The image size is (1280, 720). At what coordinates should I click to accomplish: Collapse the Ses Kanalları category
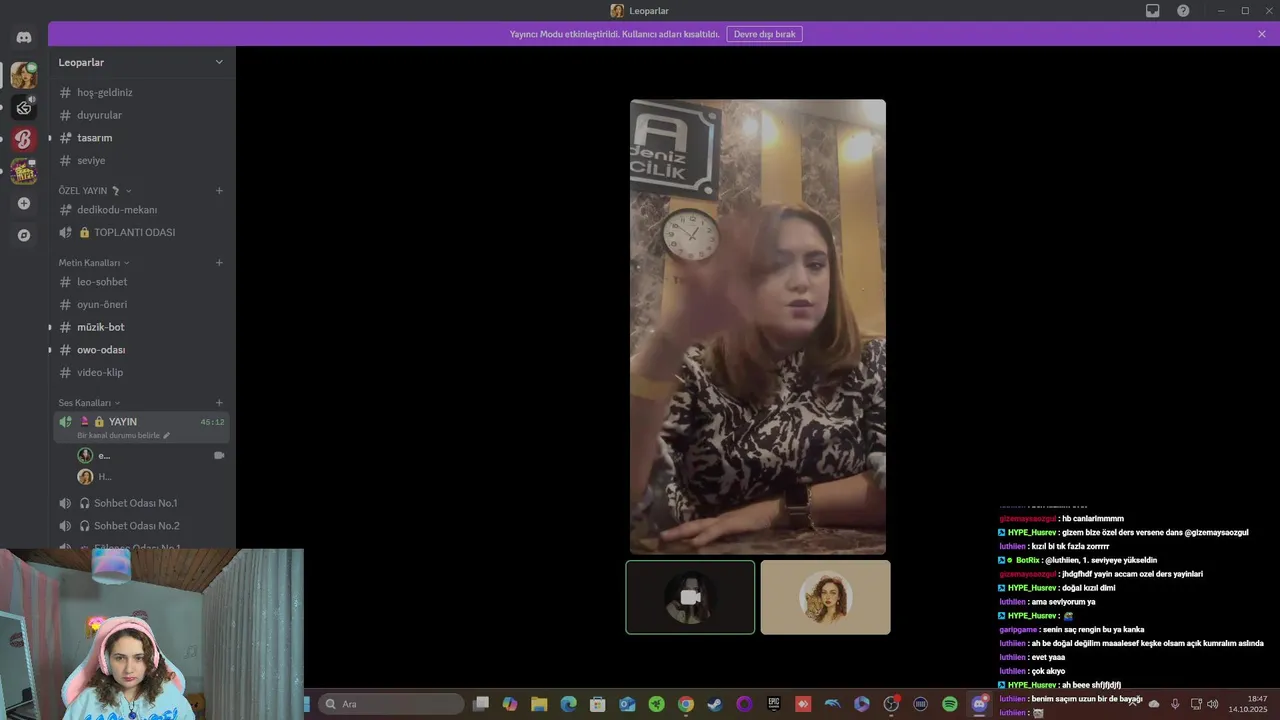89,403
